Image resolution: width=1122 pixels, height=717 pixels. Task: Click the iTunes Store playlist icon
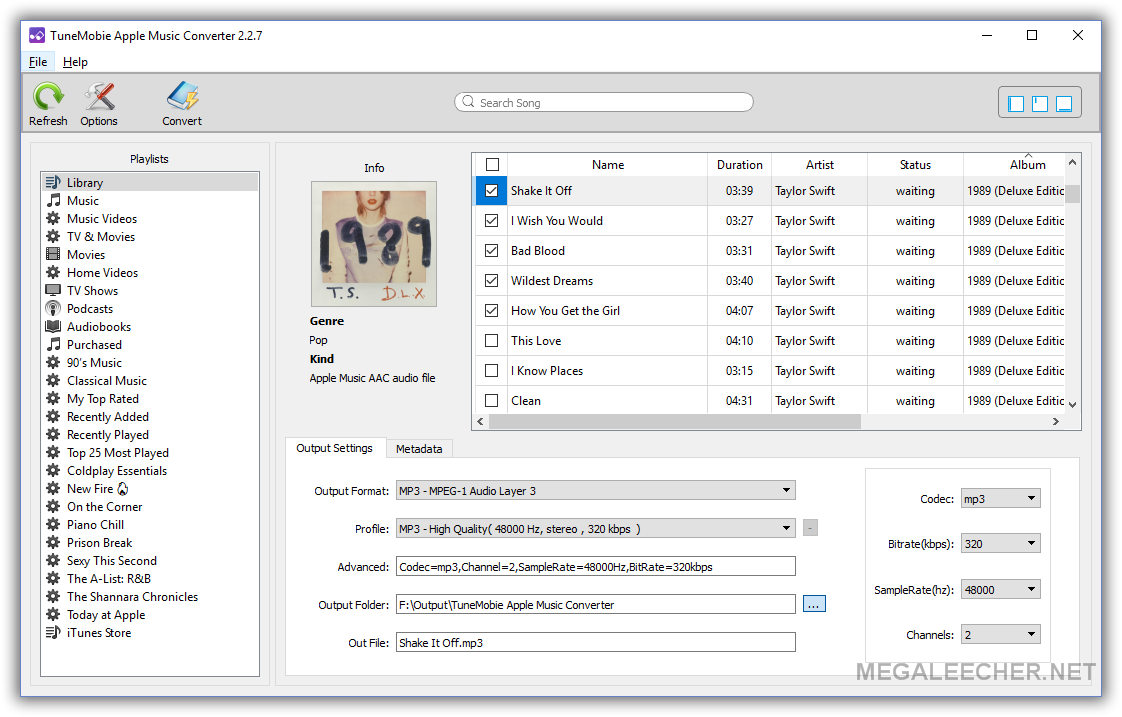[x=53, y=633]
